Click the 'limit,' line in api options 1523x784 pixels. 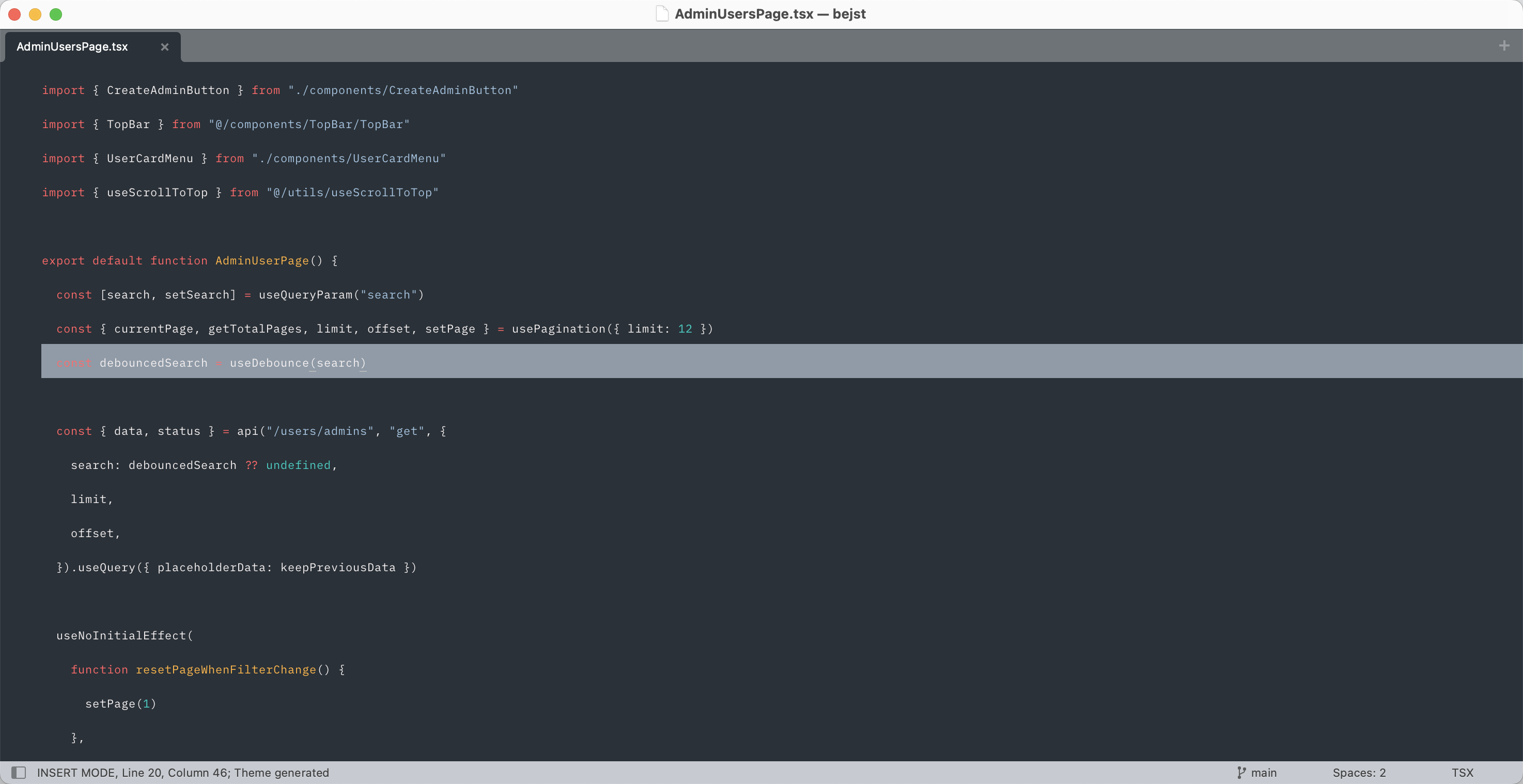(91, 499)
